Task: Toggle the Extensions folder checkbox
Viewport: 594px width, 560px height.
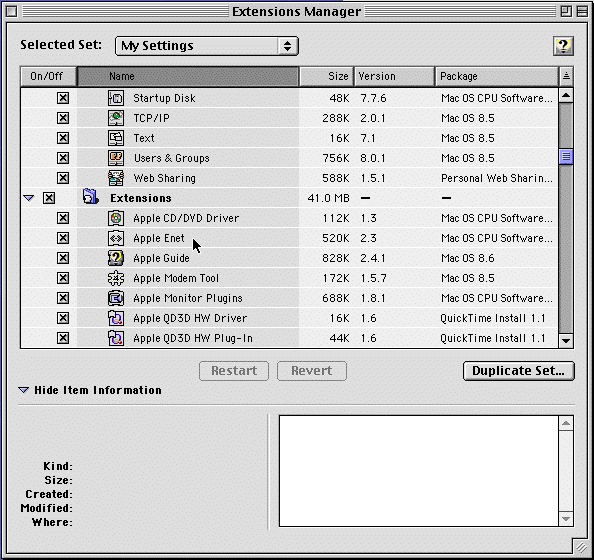Action: 49,198
